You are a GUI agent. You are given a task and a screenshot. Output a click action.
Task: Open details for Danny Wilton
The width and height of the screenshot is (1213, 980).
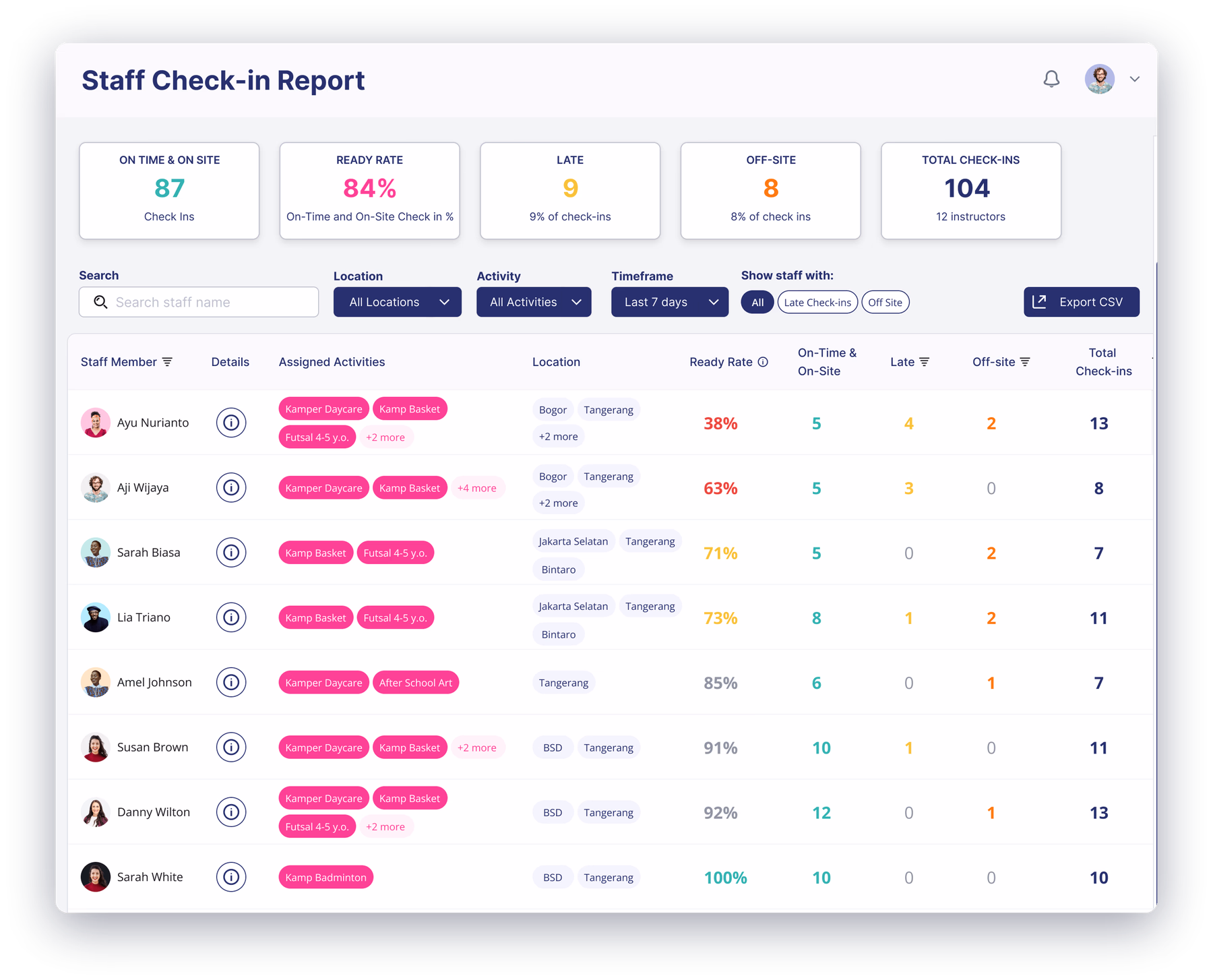(x=231, y=811)
